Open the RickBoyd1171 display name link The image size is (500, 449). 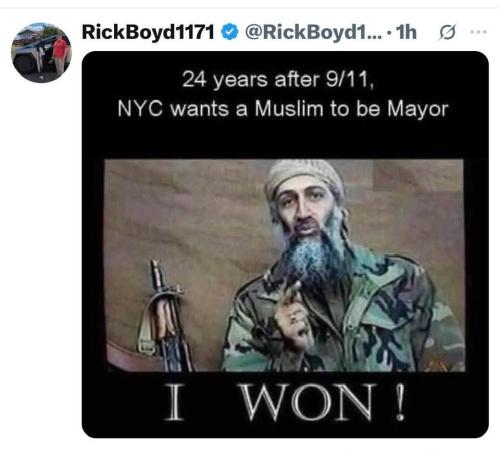tap(148, 32)
